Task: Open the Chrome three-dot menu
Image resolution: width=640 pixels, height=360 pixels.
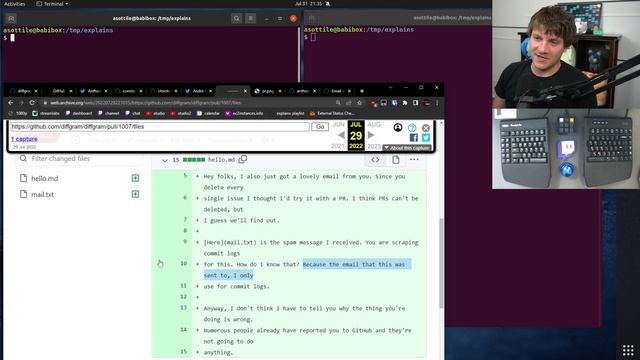Action: pos(437,103)
